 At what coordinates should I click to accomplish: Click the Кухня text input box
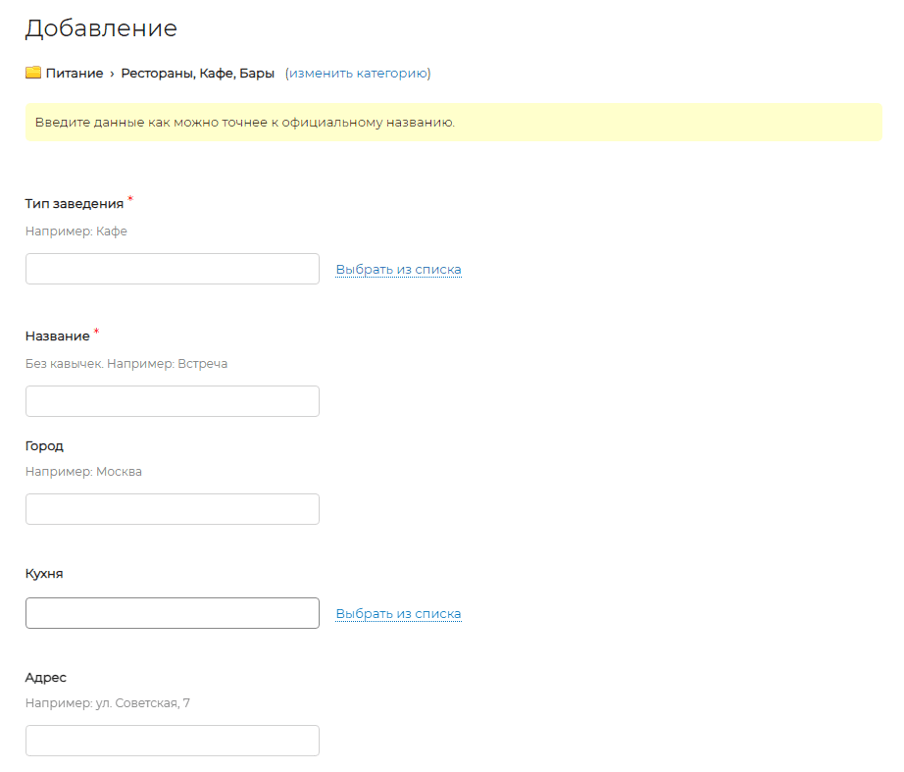click(x=172, y=613)
